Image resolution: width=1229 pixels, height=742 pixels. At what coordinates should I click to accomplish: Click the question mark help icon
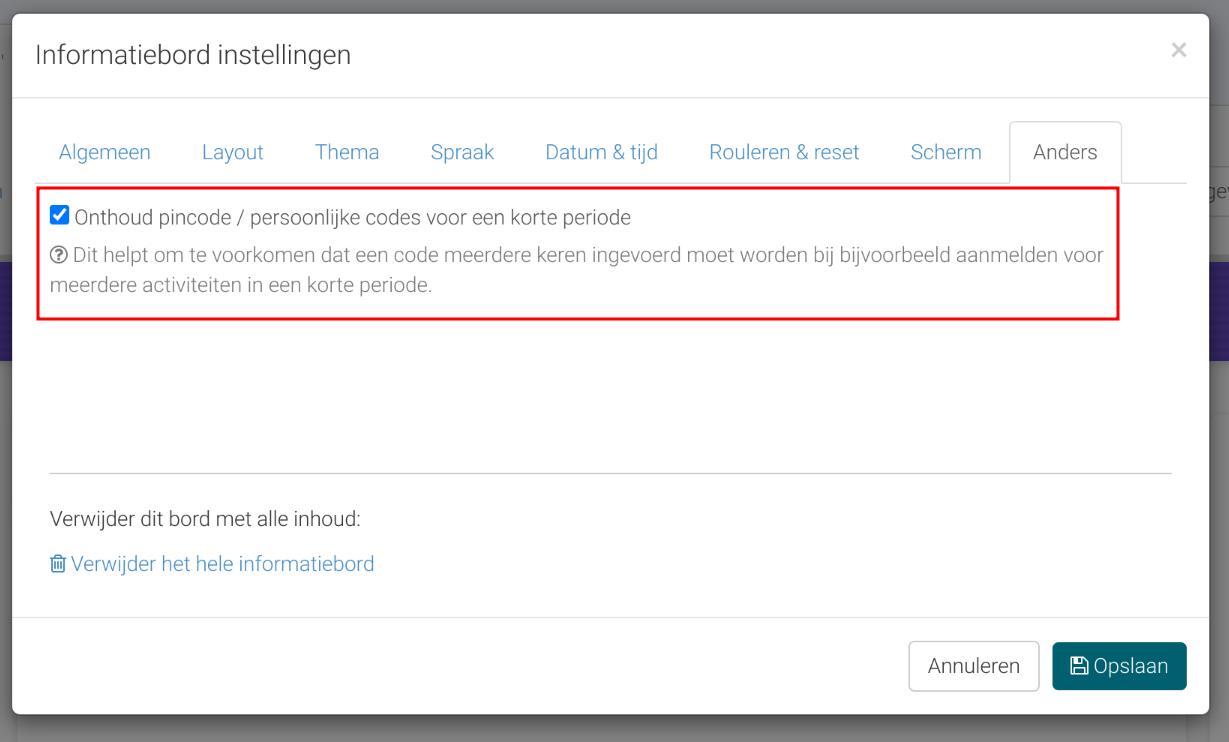click(x=58, y=255)
